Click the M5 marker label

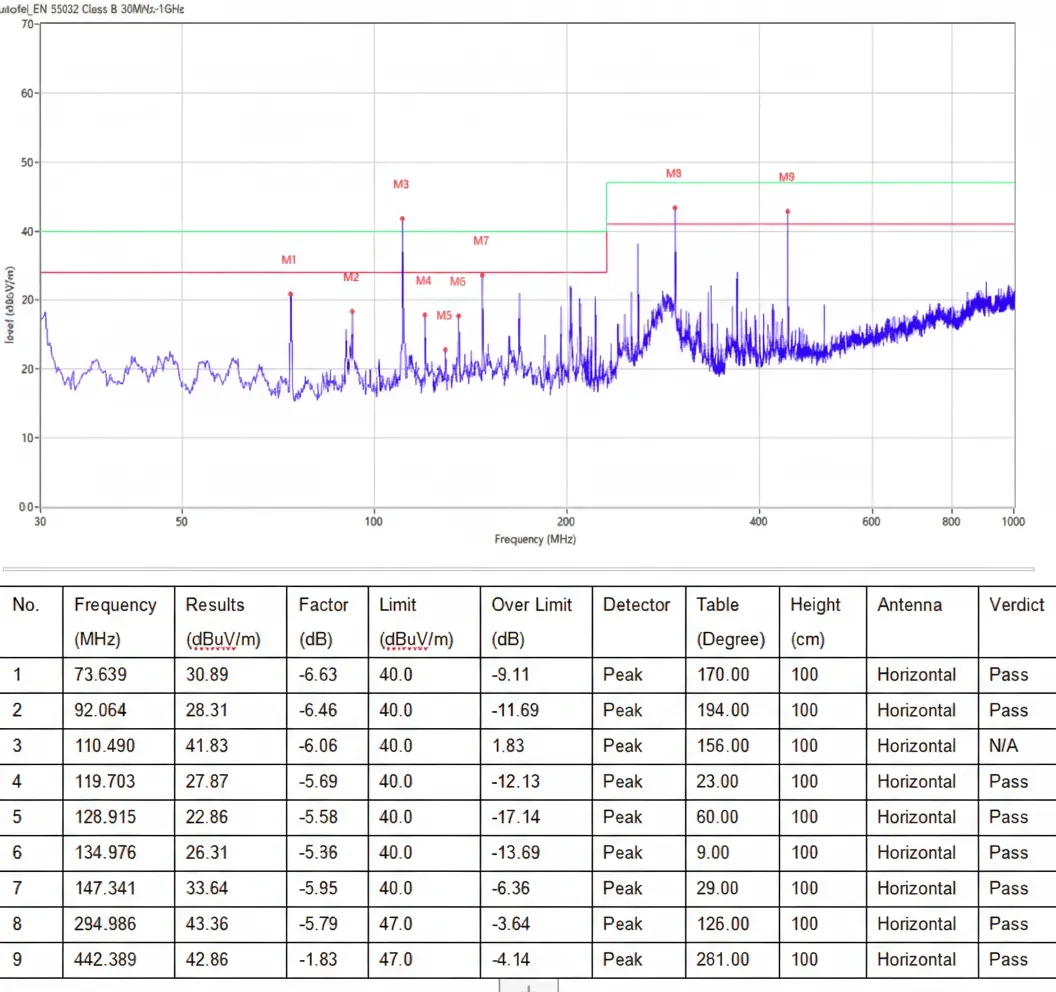click(x=444, y=315)
